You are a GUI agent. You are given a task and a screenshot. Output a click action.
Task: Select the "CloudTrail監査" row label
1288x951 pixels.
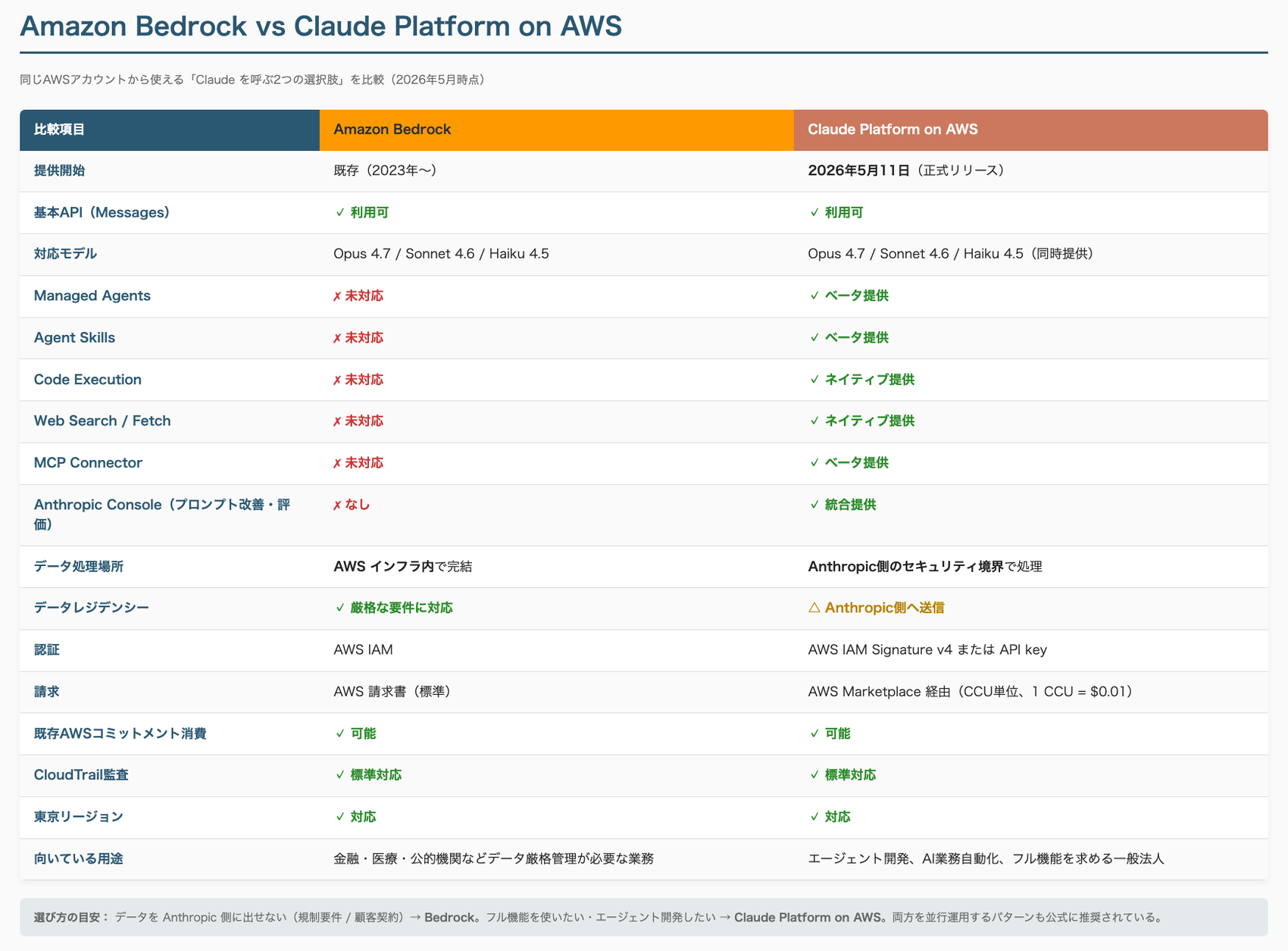click(x=81, y=775)
